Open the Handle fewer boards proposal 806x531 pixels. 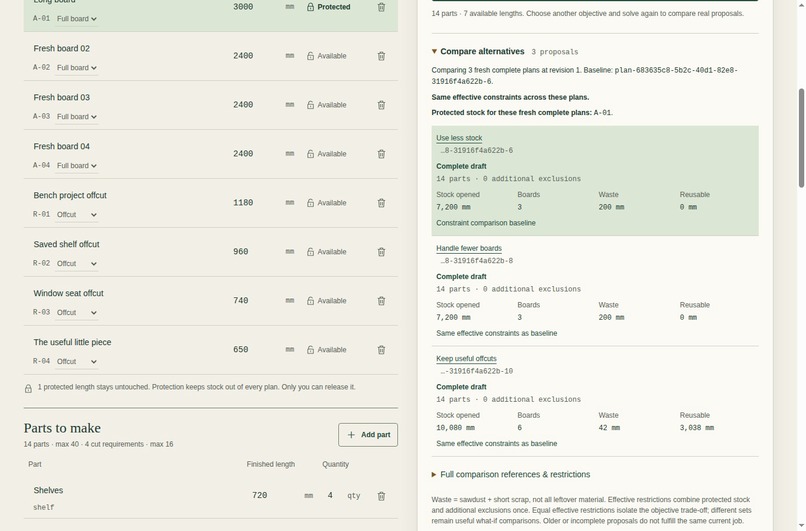[x=469, y=248]
